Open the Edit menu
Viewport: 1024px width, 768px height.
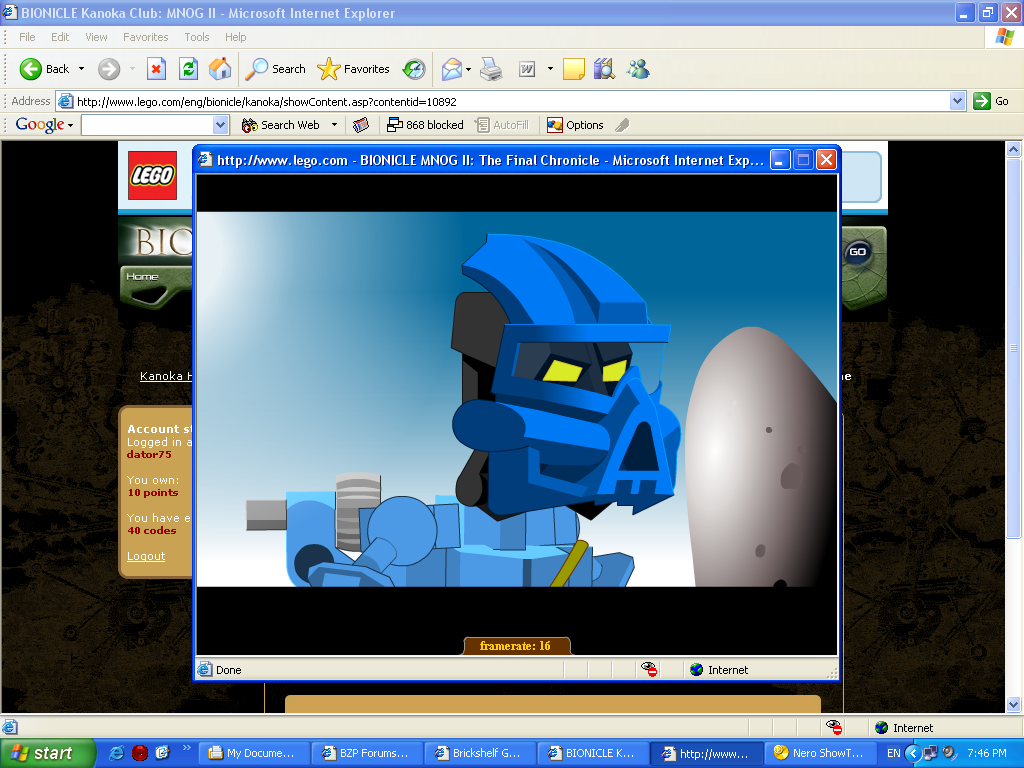[x=60, y=37]
